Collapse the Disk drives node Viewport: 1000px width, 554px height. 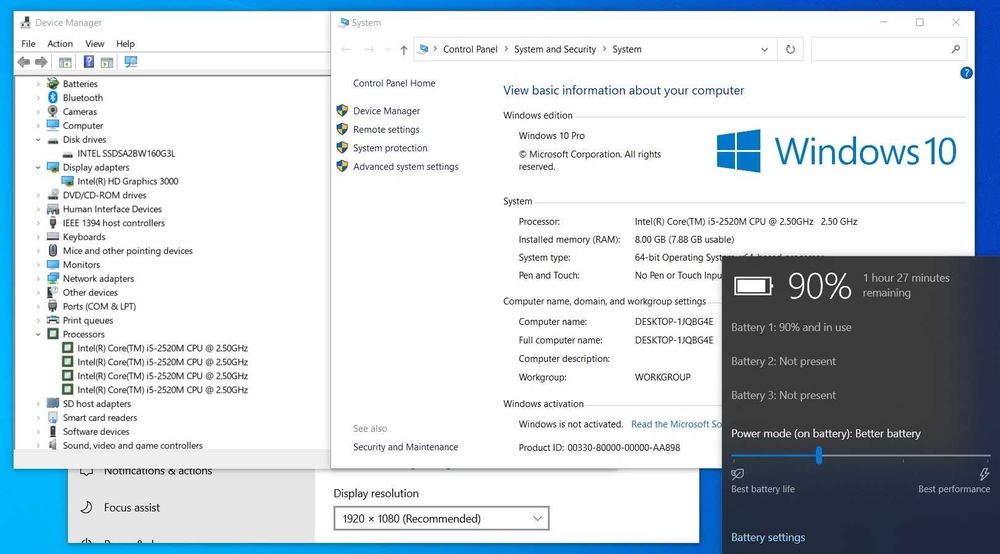pyautogui.click(x=38, y=140)
